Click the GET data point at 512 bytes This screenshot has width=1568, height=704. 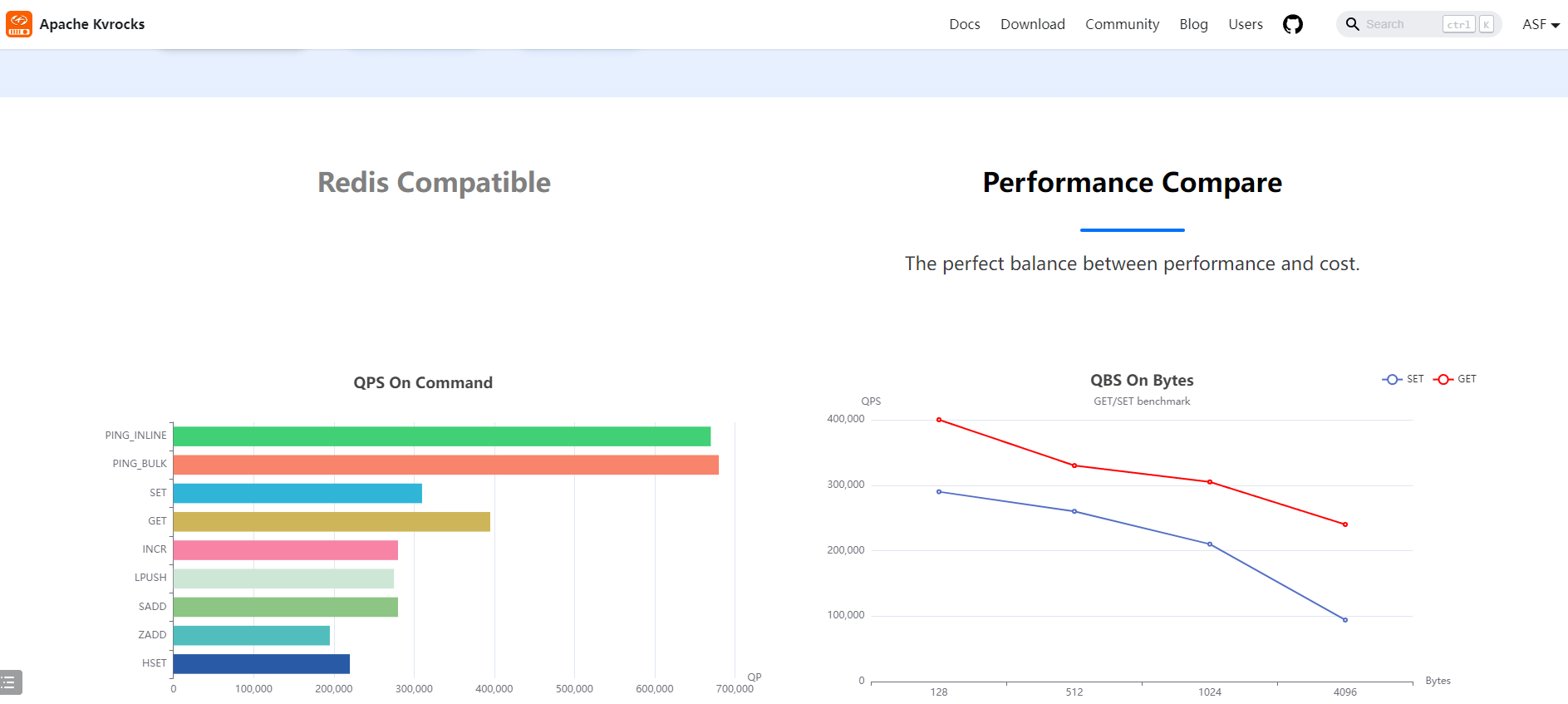(x=1074, y=465)
